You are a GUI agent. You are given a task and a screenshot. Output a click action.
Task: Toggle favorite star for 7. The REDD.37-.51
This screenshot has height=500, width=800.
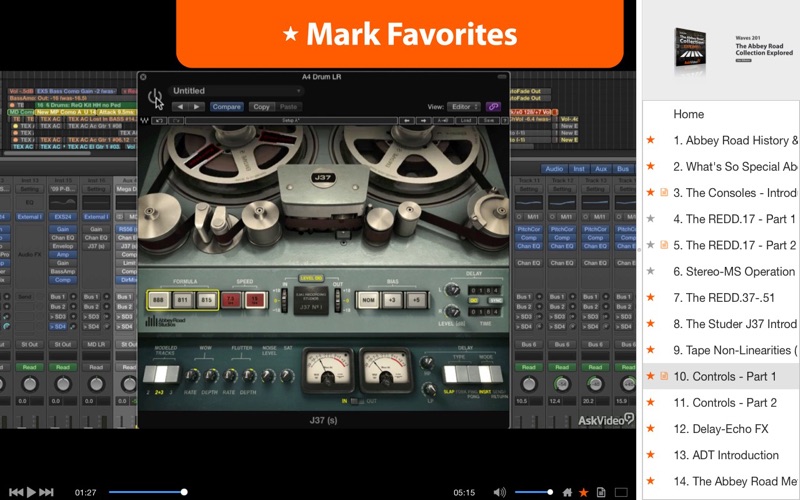(651, 297)
